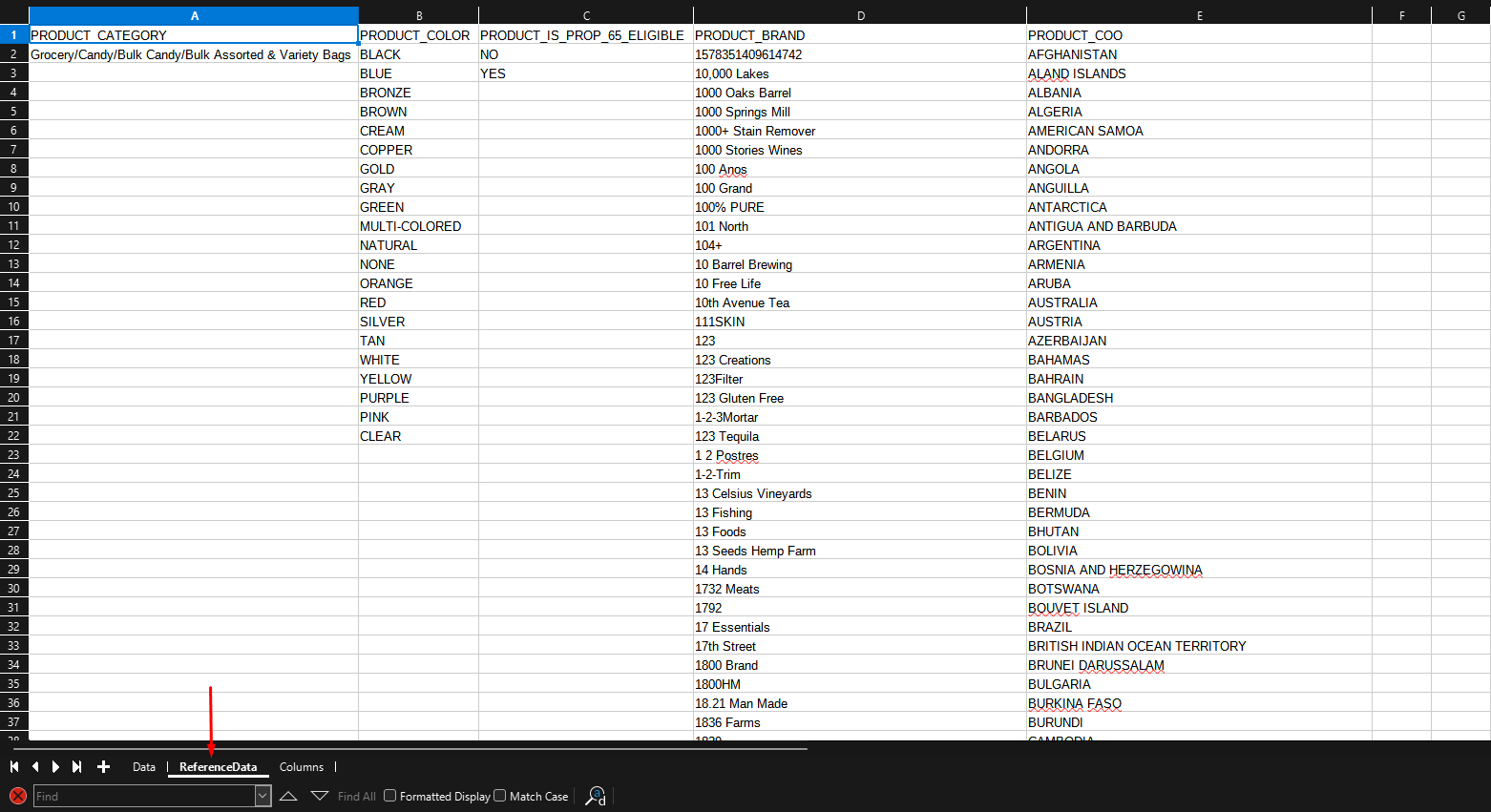Screen dimensions: 1491x812
Task: Go to the first sheet using the navigation arrow
Action: pyautogui.click(x=14, y=767)
